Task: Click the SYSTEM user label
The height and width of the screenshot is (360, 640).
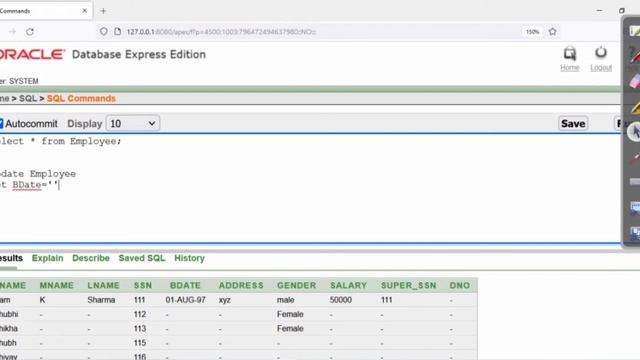Action: tap(24, 81)
